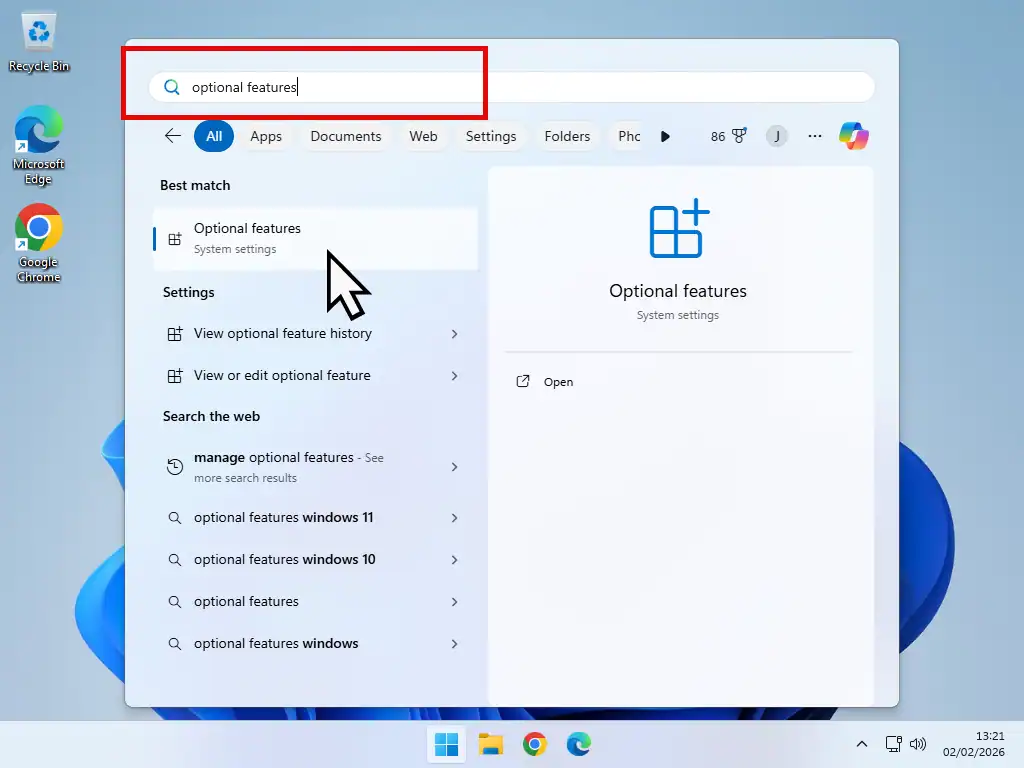Expand the View optional feature history result

(454, 334)
